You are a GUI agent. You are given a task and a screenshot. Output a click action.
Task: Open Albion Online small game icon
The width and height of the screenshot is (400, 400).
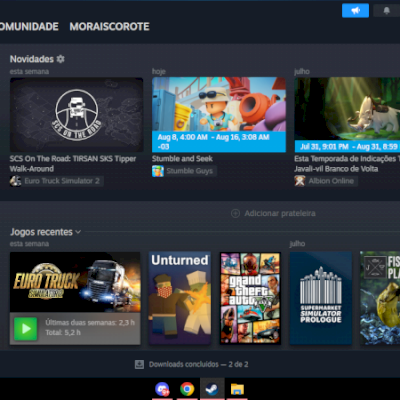click(300, 181)
